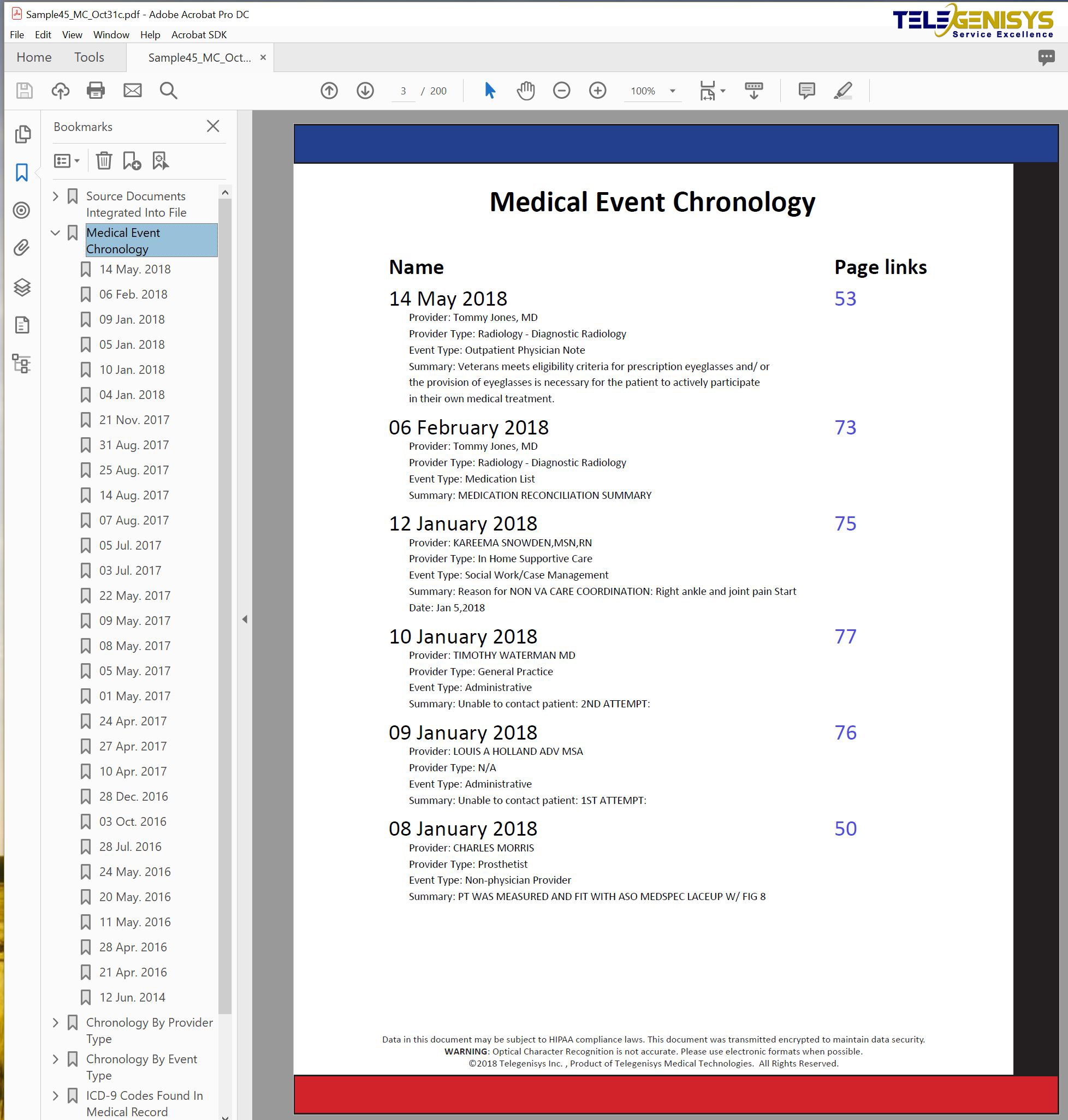Click the page number input field

(x=403, y=91)
